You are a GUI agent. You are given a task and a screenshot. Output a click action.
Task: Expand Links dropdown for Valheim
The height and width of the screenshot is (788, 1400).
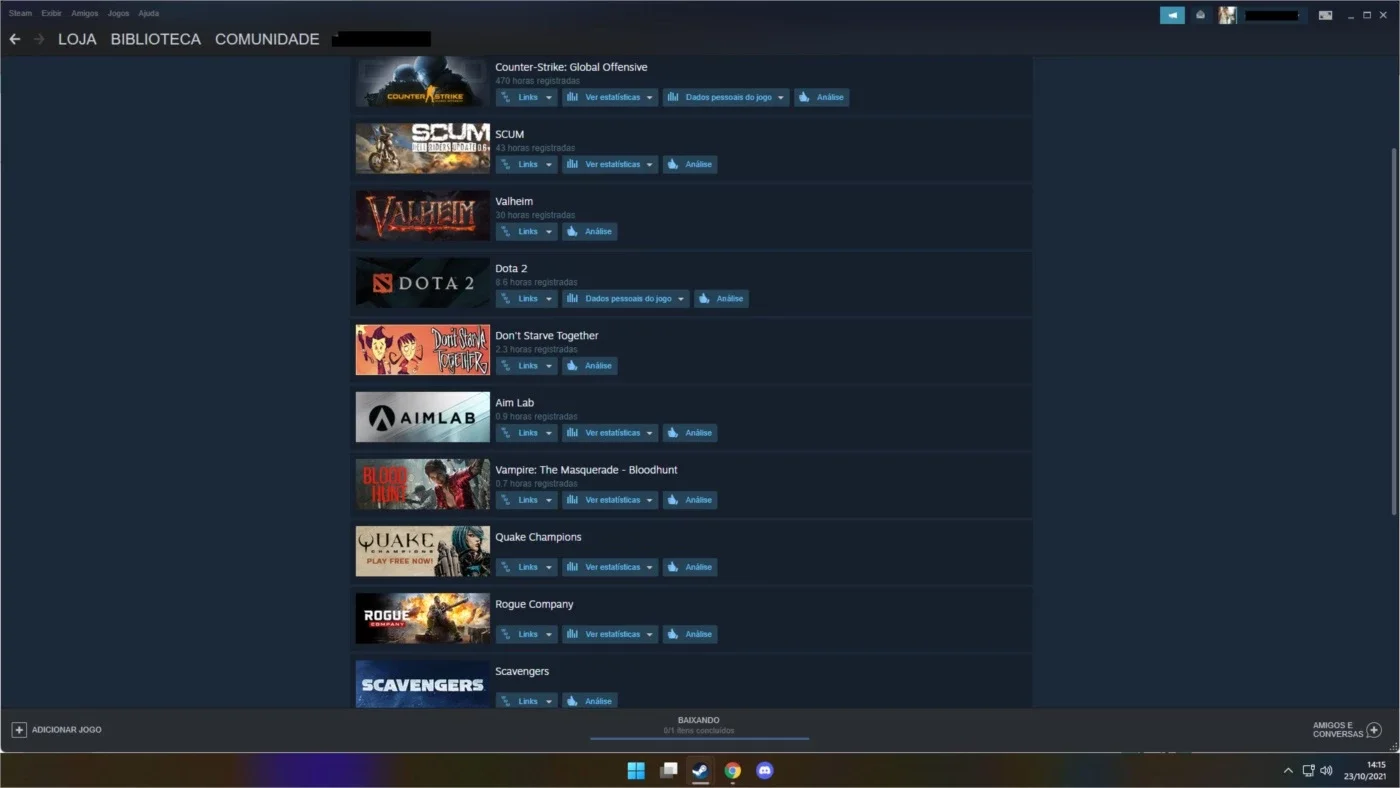point(527,231)
